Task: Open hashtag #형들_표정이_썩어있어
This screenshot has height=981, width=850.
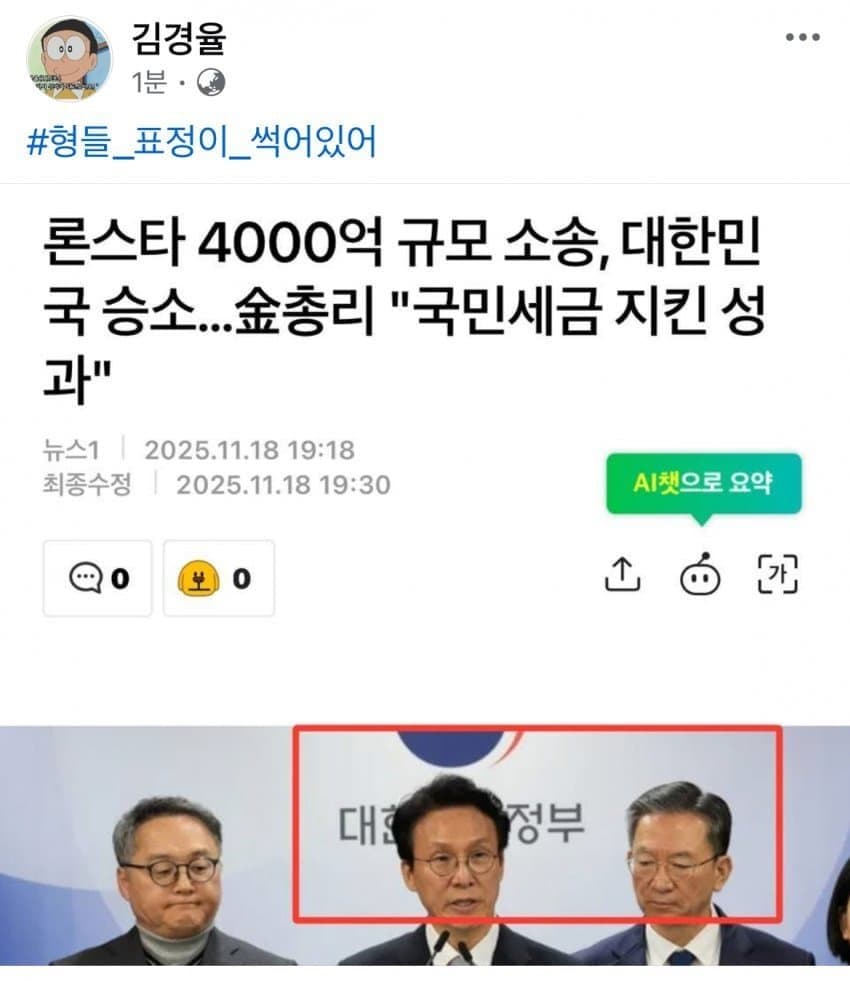Action: 201,141
